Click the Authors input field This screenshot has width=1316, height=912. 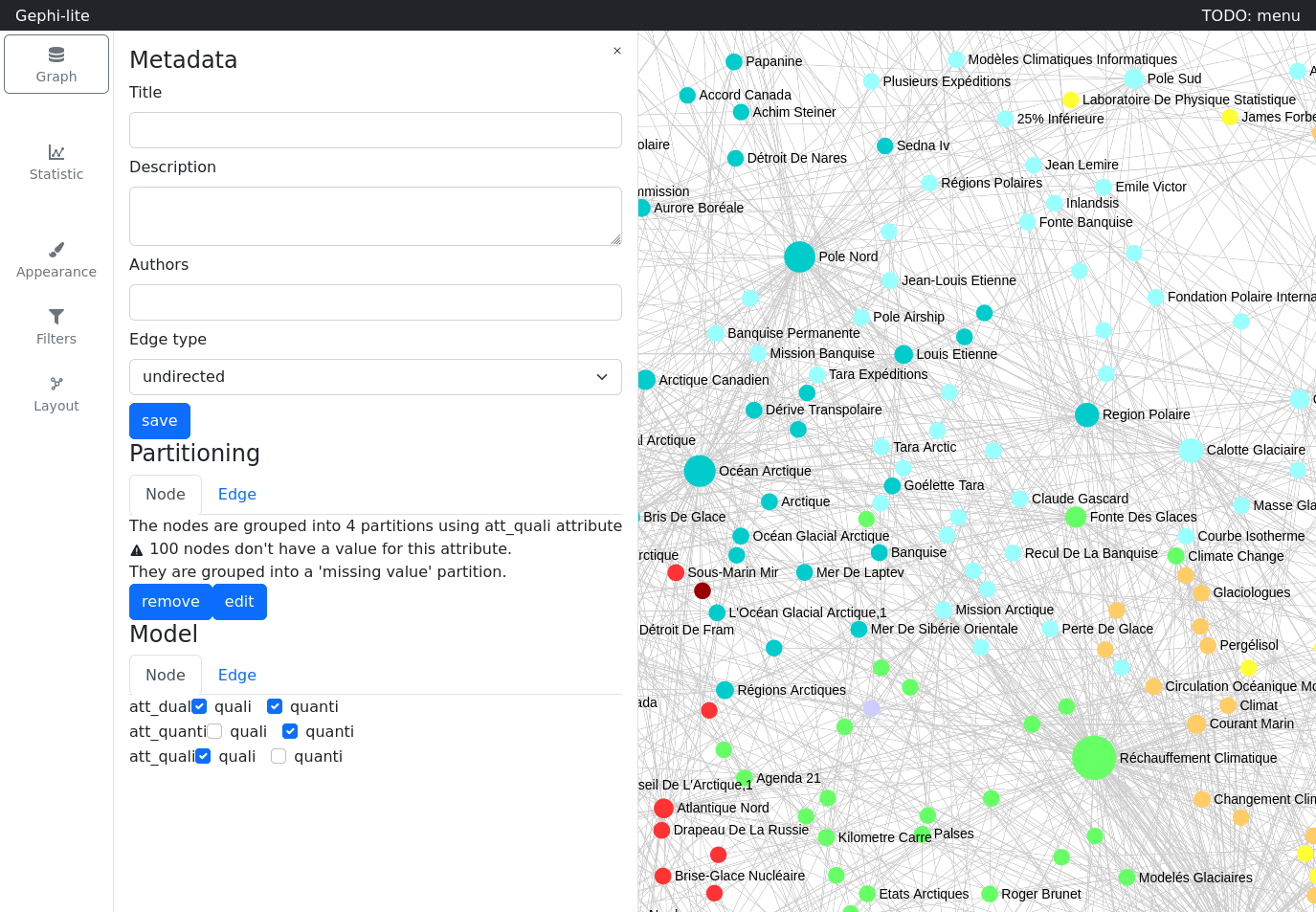(375, 302)
